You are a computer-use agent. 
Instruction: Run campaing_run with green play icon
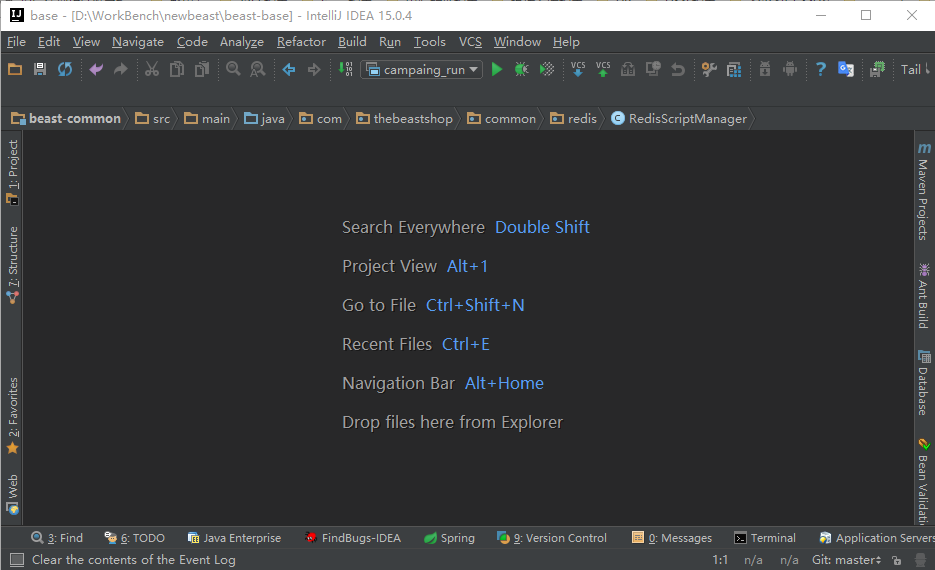click(x=497, y=70)
